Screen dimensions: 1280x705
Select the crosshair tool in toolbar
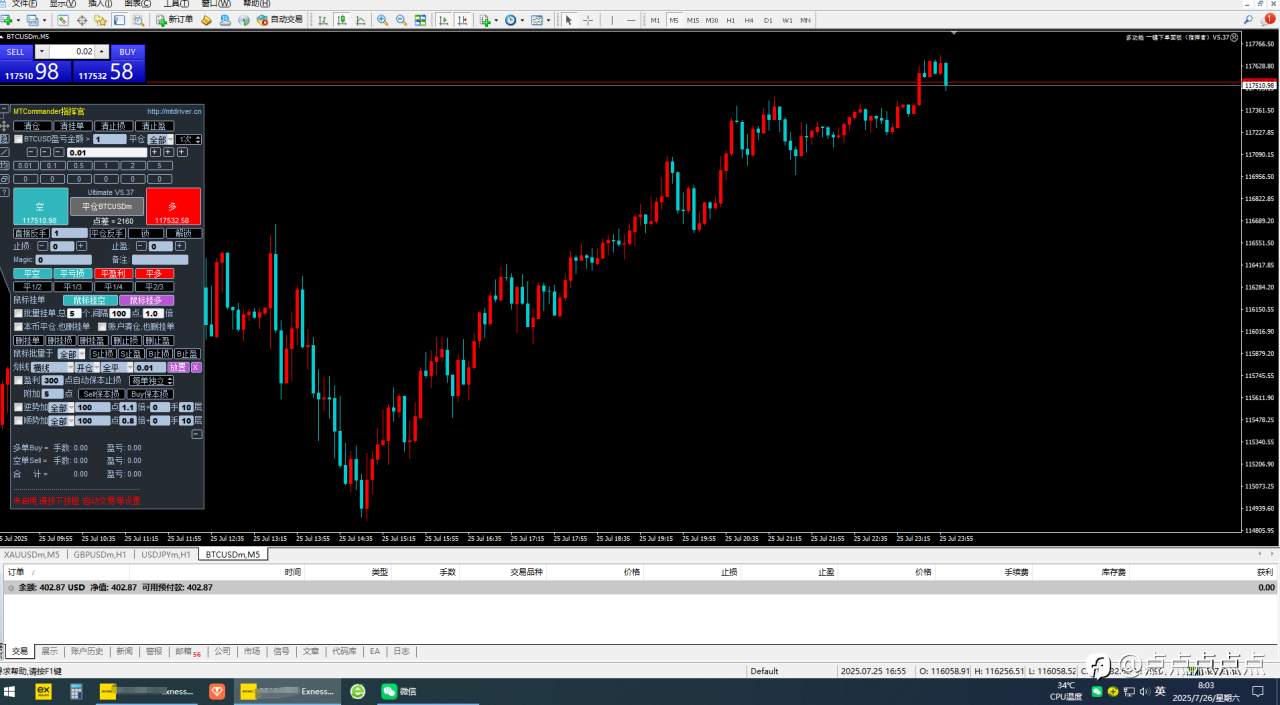pyautogui.click(x=588, y=20)
